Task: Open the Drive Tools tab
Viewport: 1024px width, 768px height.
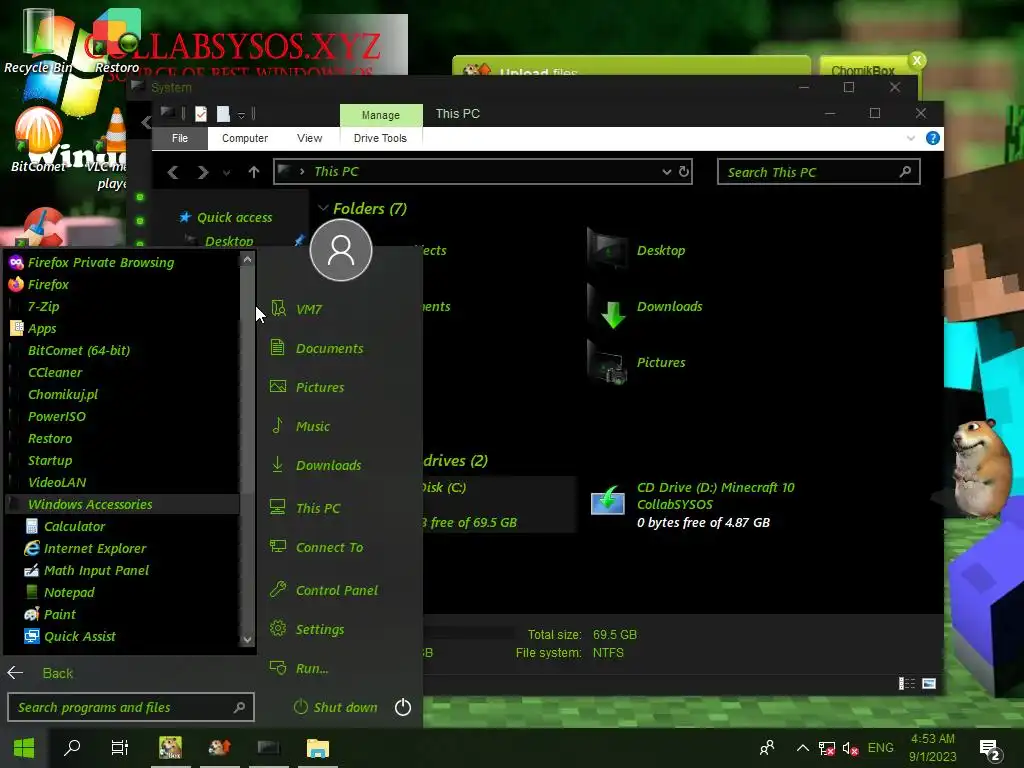Action: [x=380, y=138]
